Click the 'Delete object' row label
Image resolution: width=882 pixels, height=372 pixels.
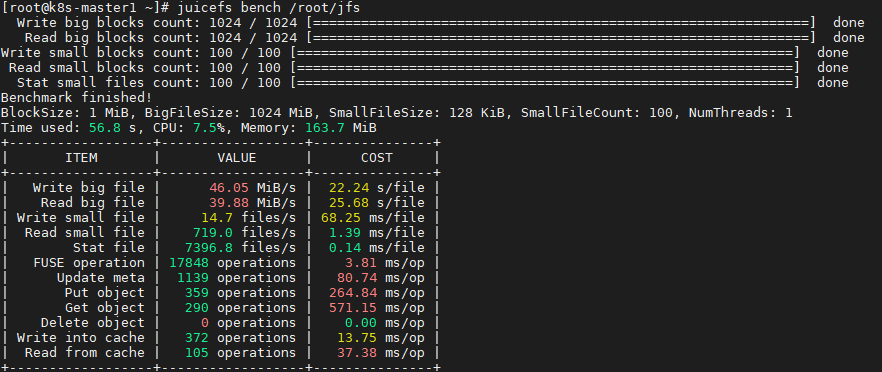92,323
